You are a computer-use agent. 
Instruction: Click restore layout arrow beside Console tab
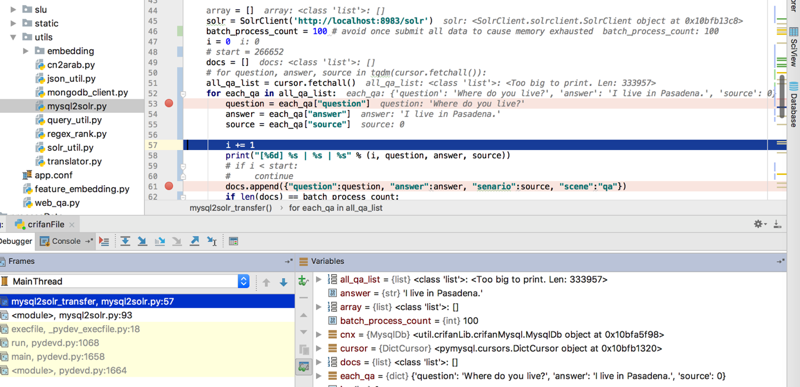[89, 241]
